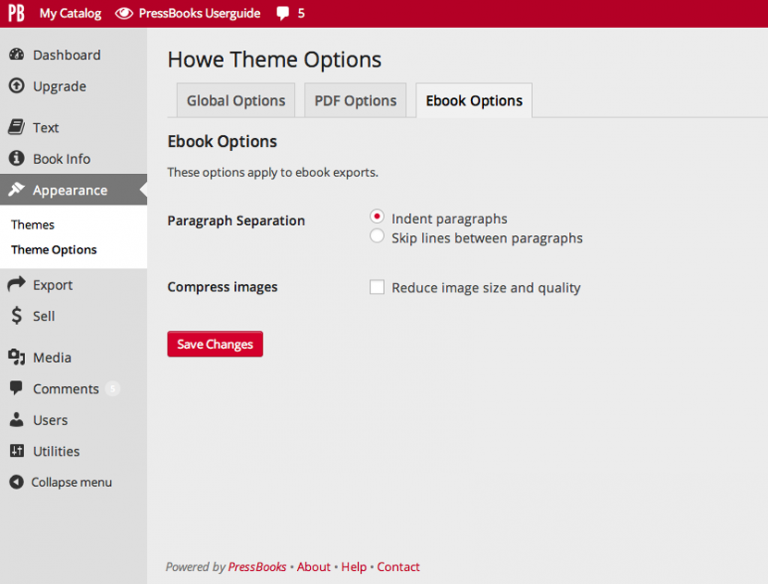The image size is (768, 584).
Task: Click the Dashboard gauge icon
Action: click(x=16, y=55)
